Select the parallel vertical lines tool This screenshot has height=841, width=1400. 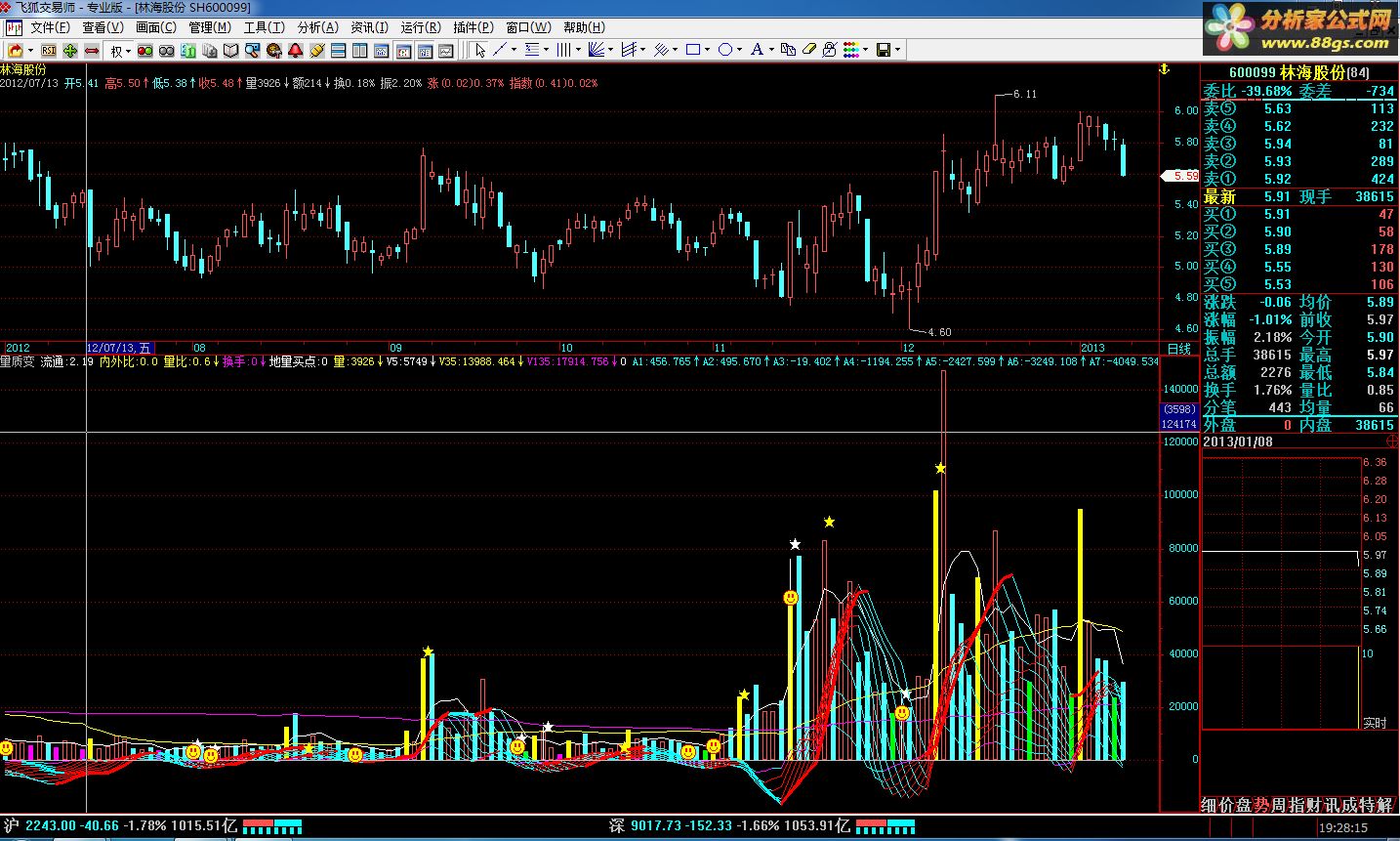563,50
